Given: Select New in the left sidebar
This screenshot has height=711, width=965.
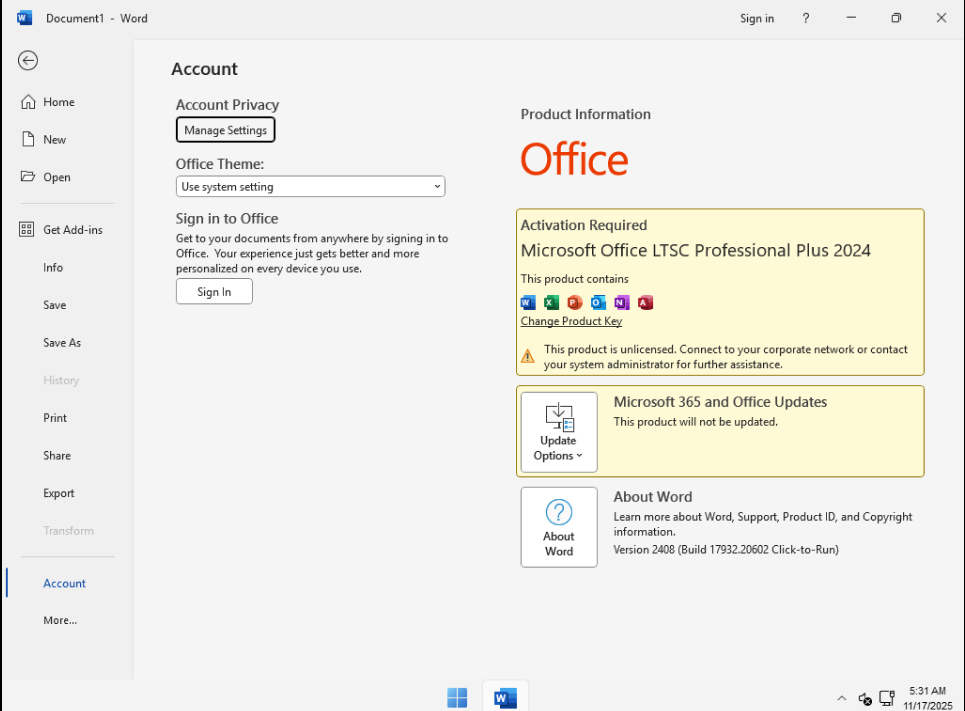Looking at the screenshot, I should click(54, 140).
